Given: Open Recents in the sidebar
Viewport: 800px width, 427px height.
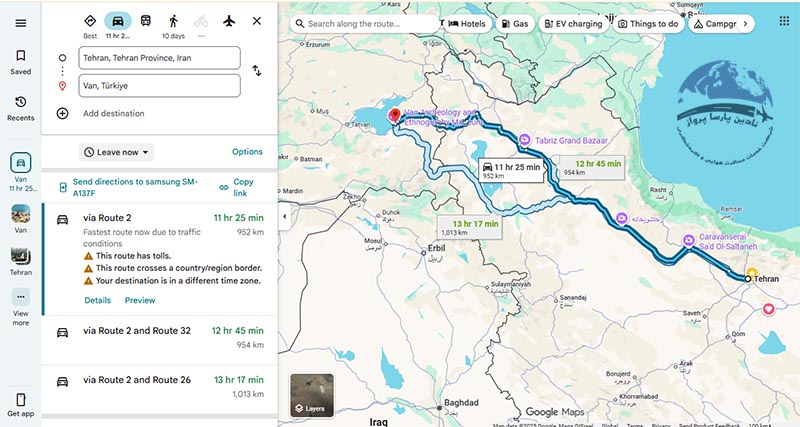Looking at the screenshot, I should 20,108.
